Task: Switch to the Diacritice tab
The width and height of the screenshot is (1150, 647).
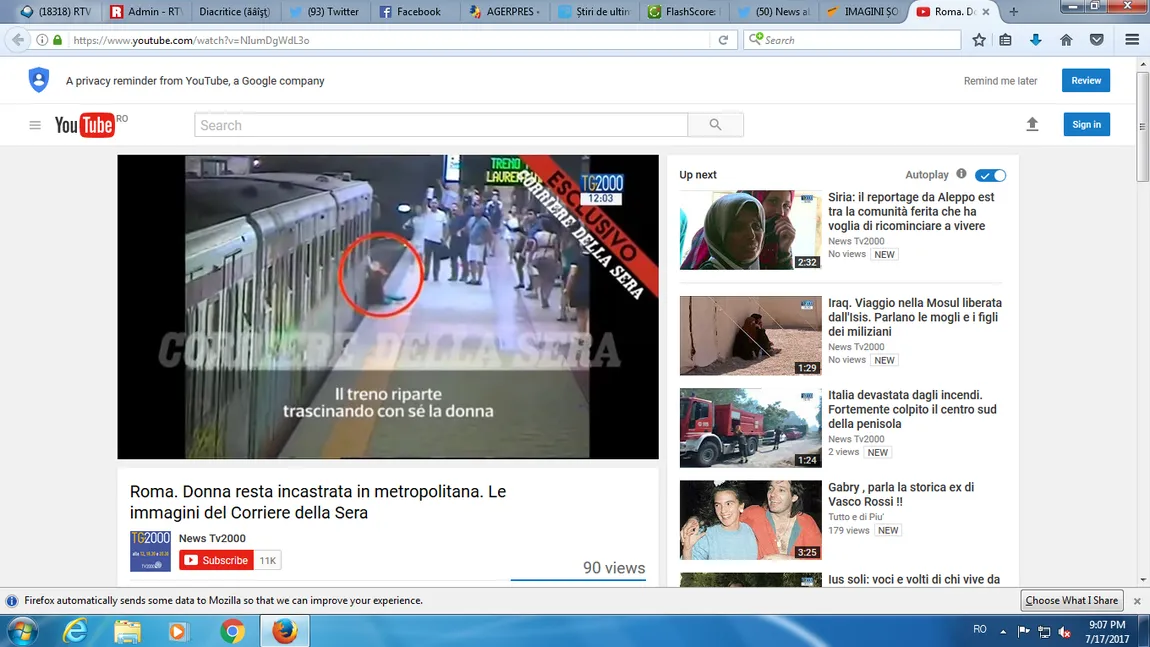Action: 234,12
